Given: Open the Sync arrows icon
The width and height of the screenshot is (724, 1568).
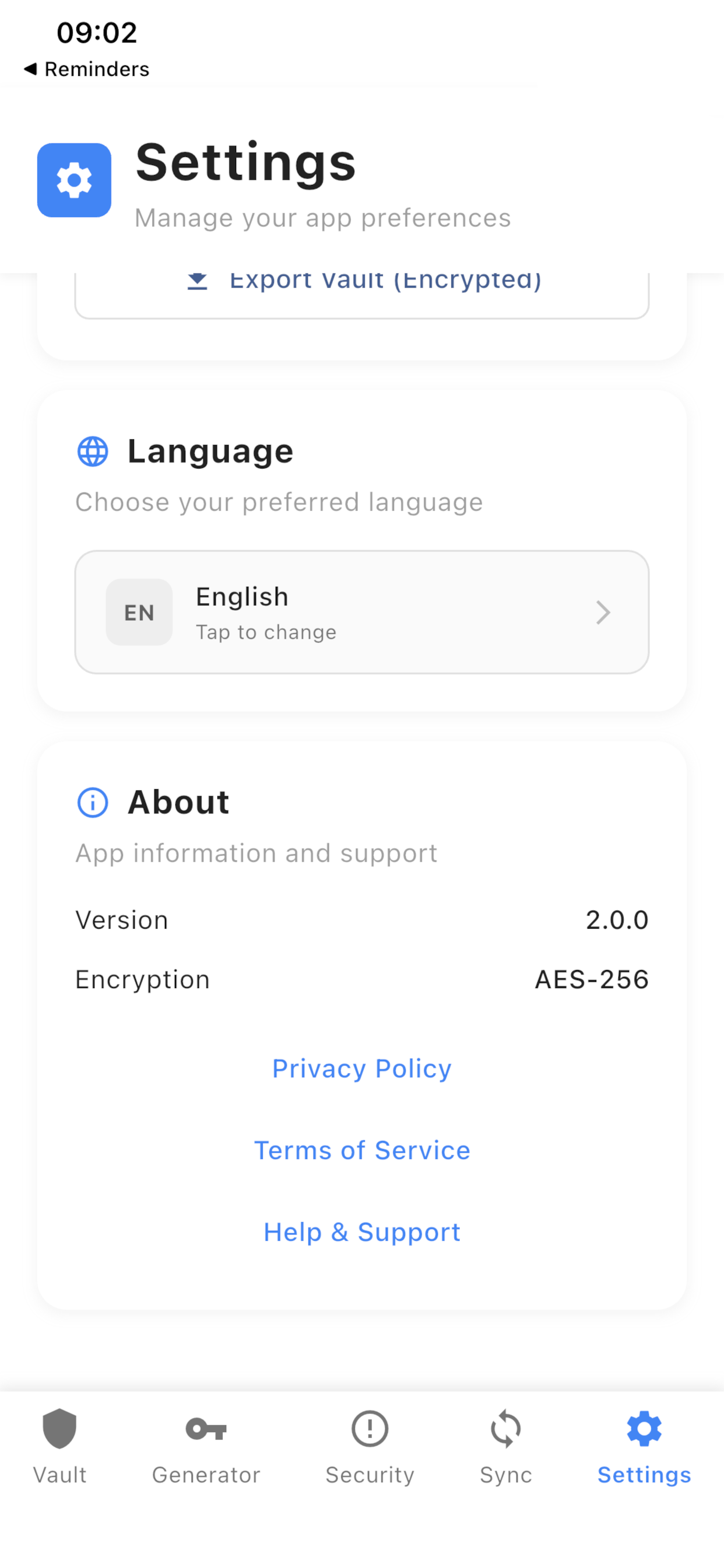Looking at the screenshot, I should click(506, 1428).
